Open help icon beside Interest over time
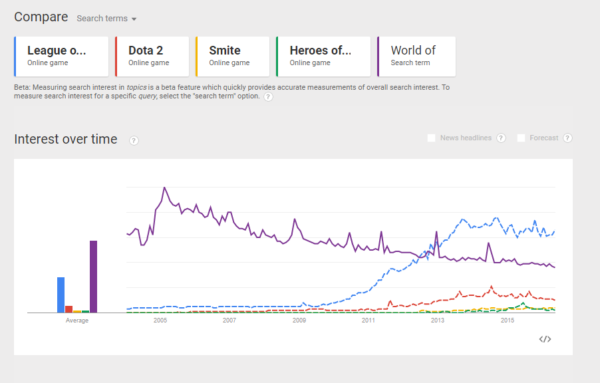The height and width of the screenshot is (383, 600). click(134, 140)
